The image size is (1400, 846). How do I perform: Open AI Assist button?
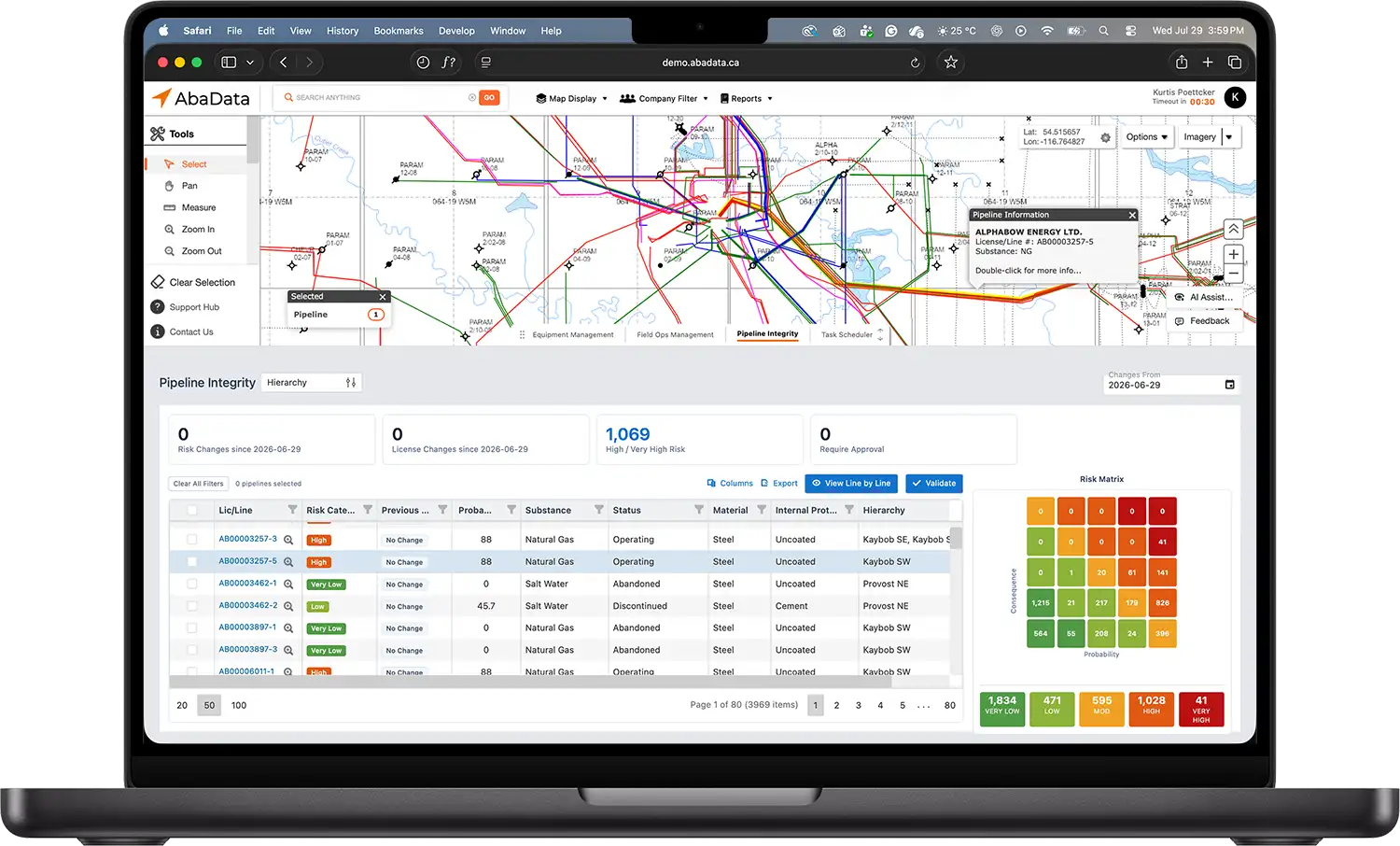click(1204, 297)
